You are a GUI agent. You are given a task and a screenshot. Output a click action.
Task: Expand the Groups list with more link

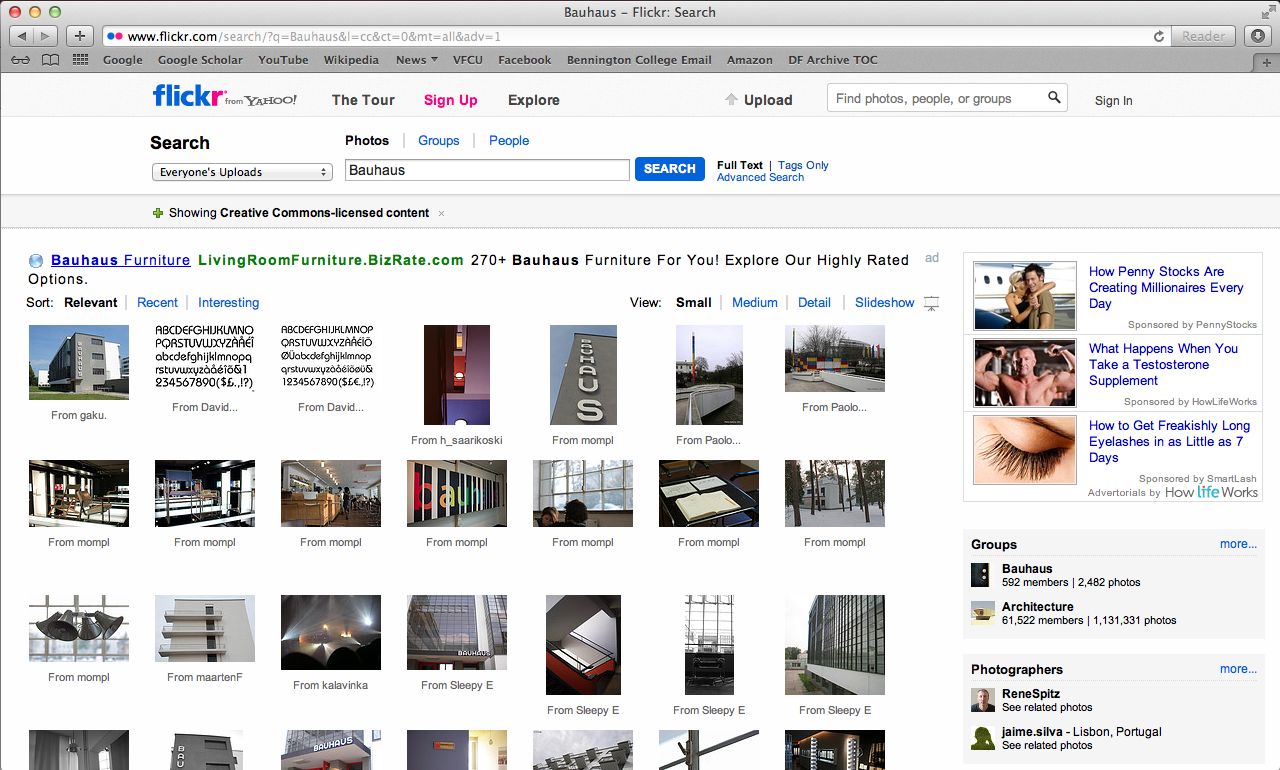1238,544
